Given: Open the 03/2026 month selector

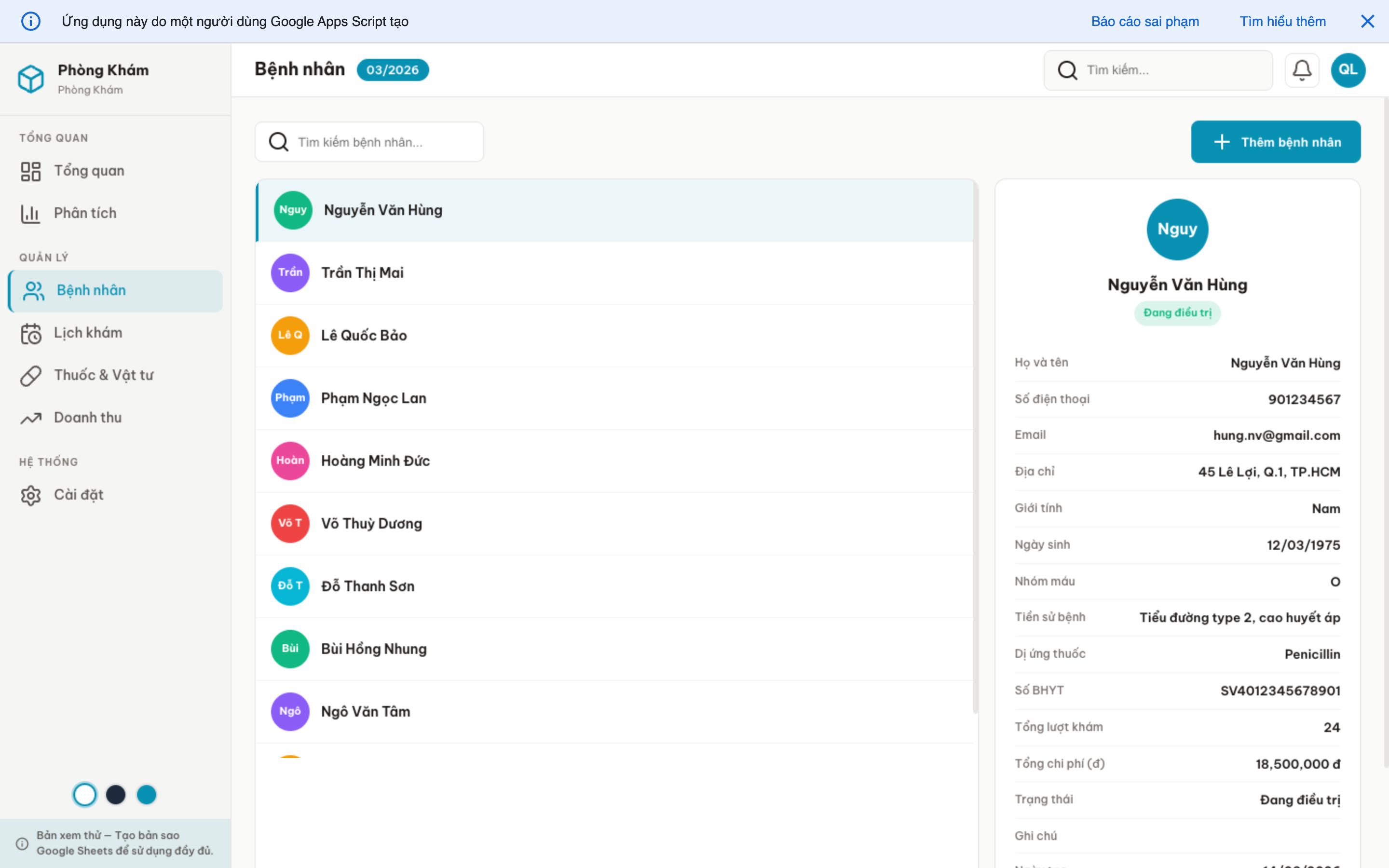Looking at the screenshot, I should click(x=393, y=69).
